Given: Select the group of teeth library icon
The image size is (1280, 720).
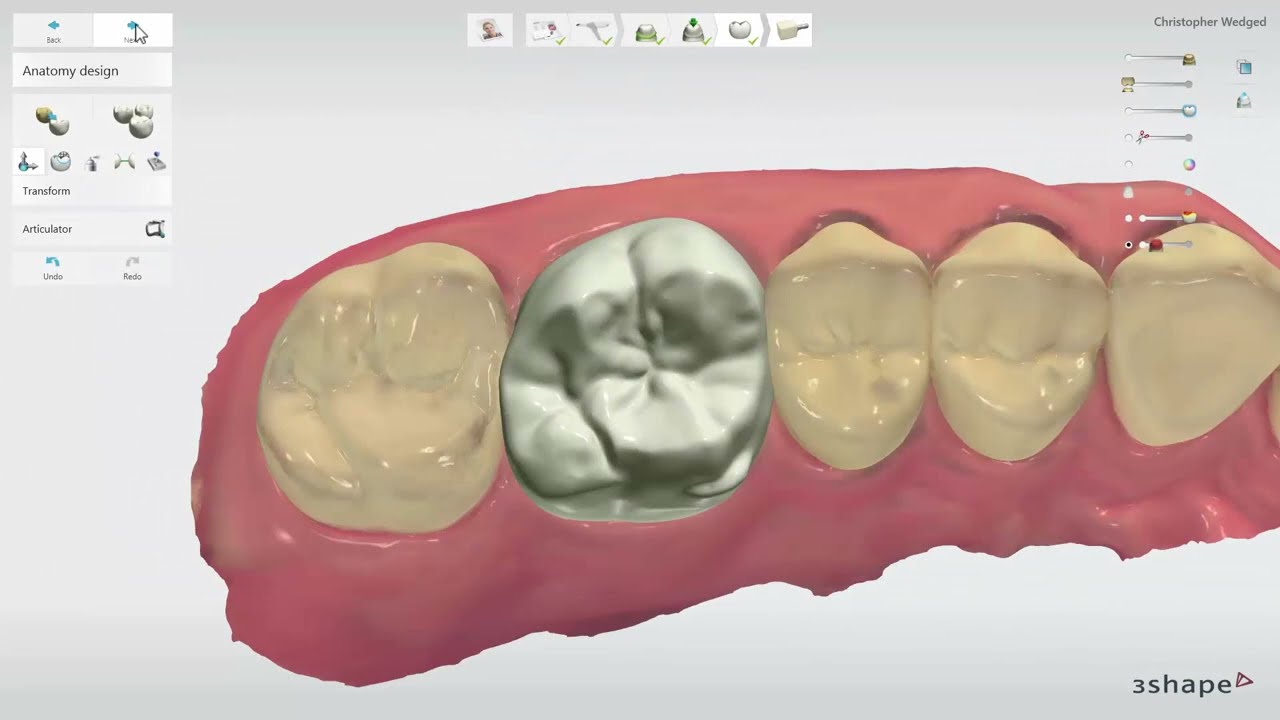Looking at the screenshot, I should pos(133,120).
